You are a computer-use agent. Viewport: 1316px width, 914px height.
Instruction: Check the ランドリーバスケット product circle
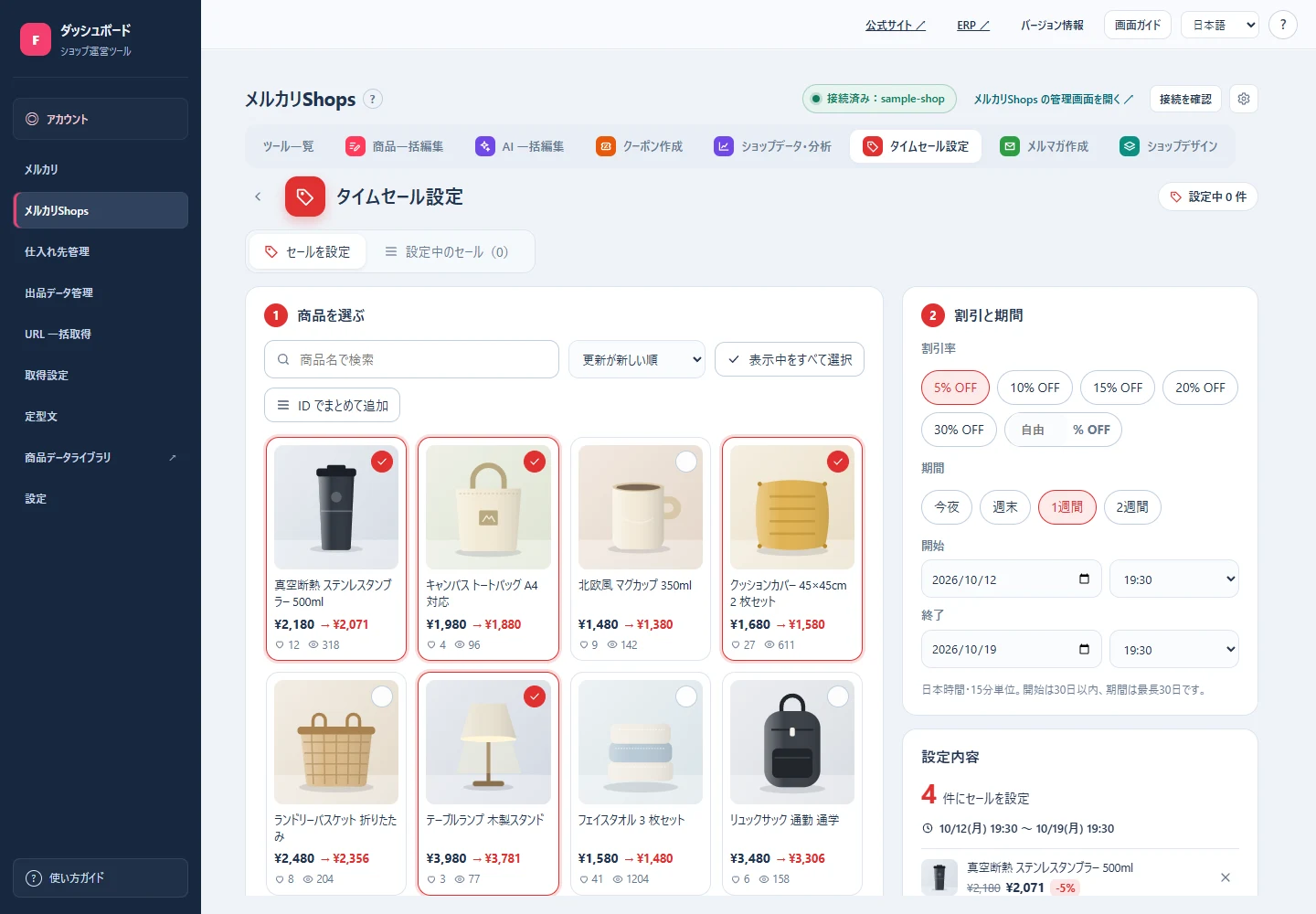point(382,696)
